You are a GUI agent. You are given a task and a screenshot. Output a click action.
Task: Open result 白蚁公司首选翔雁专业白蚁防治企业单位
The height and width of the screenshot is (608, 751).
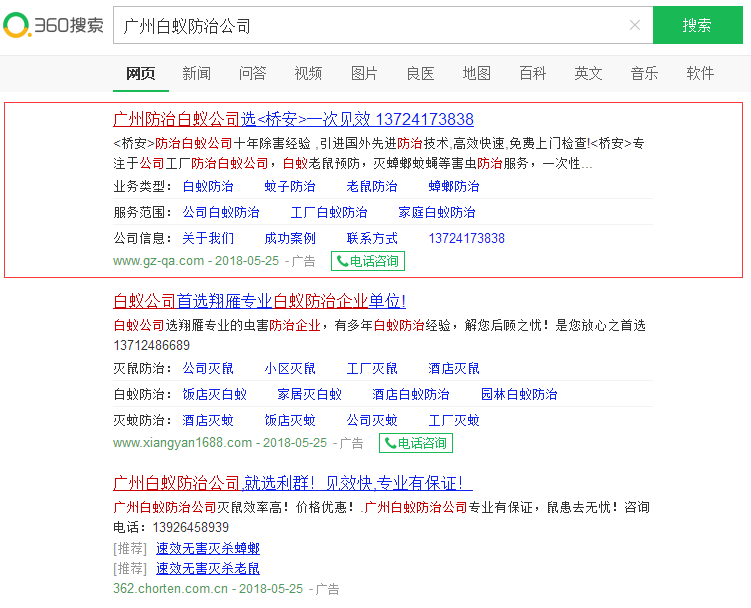coord(259,301)
